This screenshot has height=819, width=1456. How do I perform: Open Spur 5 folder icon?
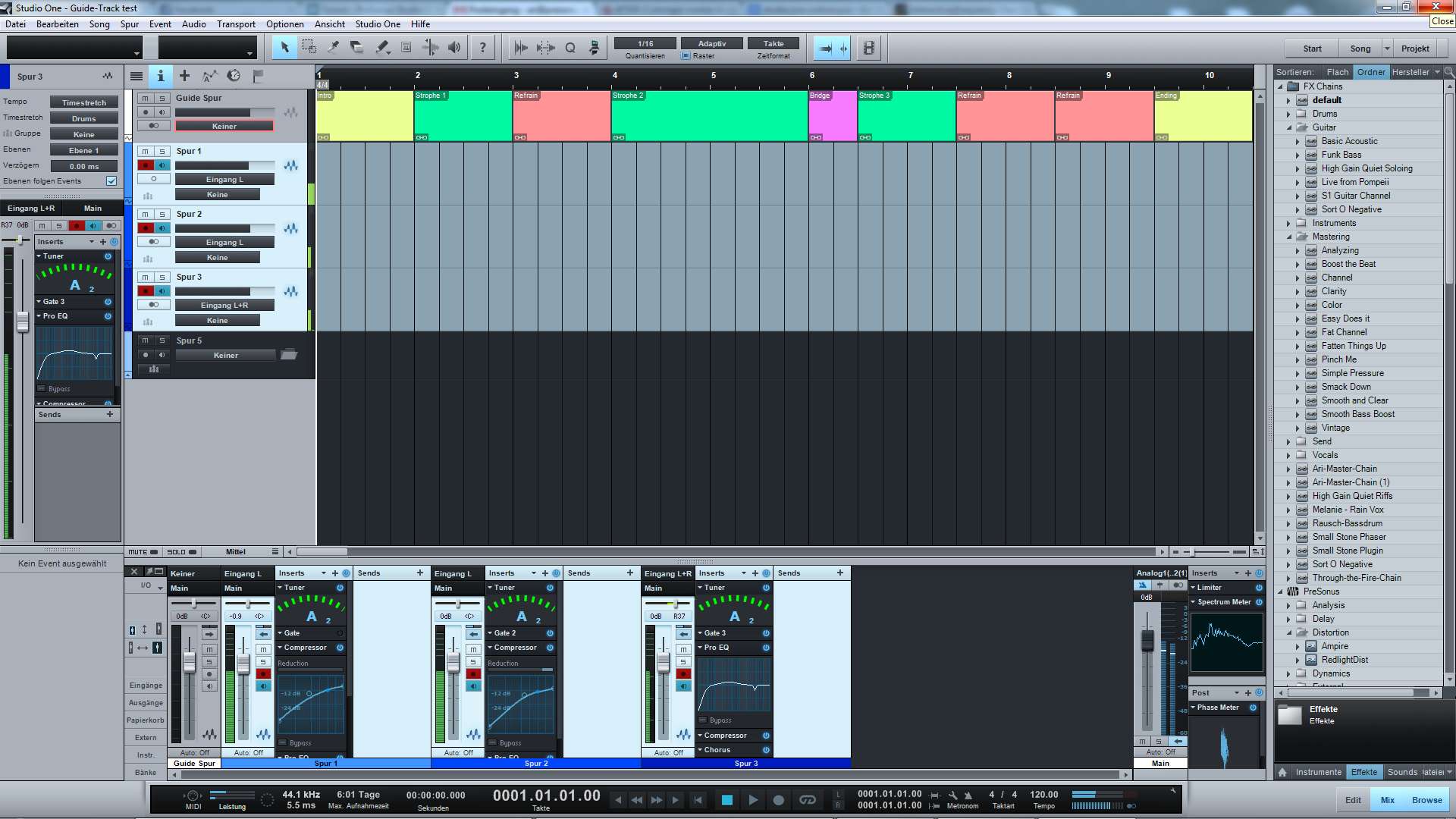[x=289, y=355]
